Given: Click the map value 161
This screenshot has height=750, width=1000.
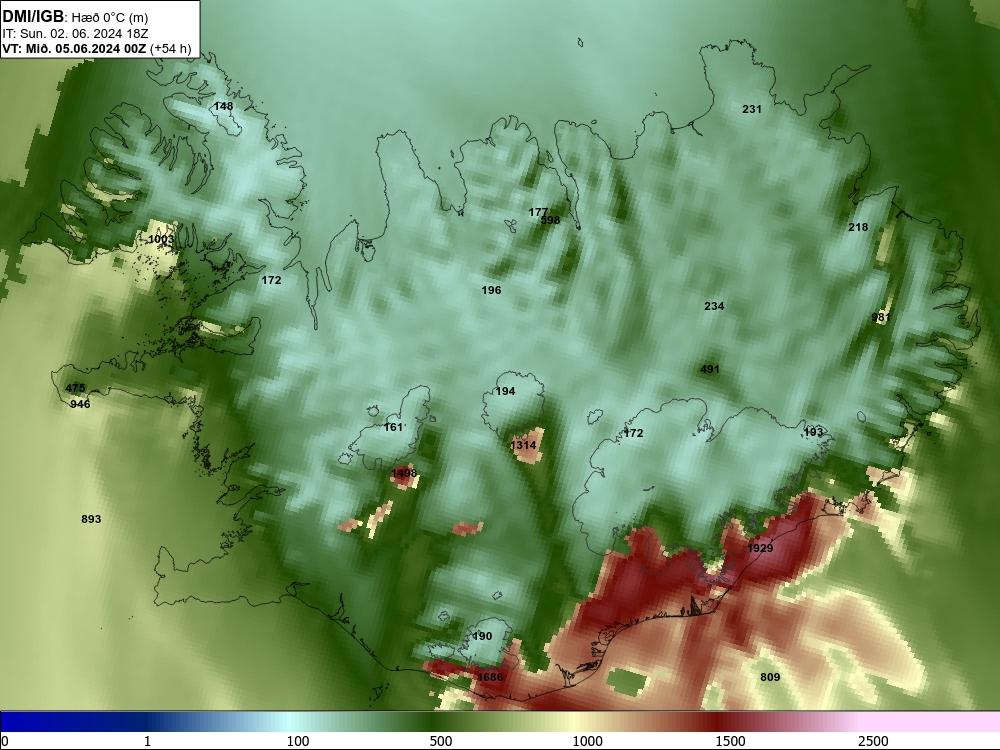Looking at the screenshot, I should click(x=393, y=427).
